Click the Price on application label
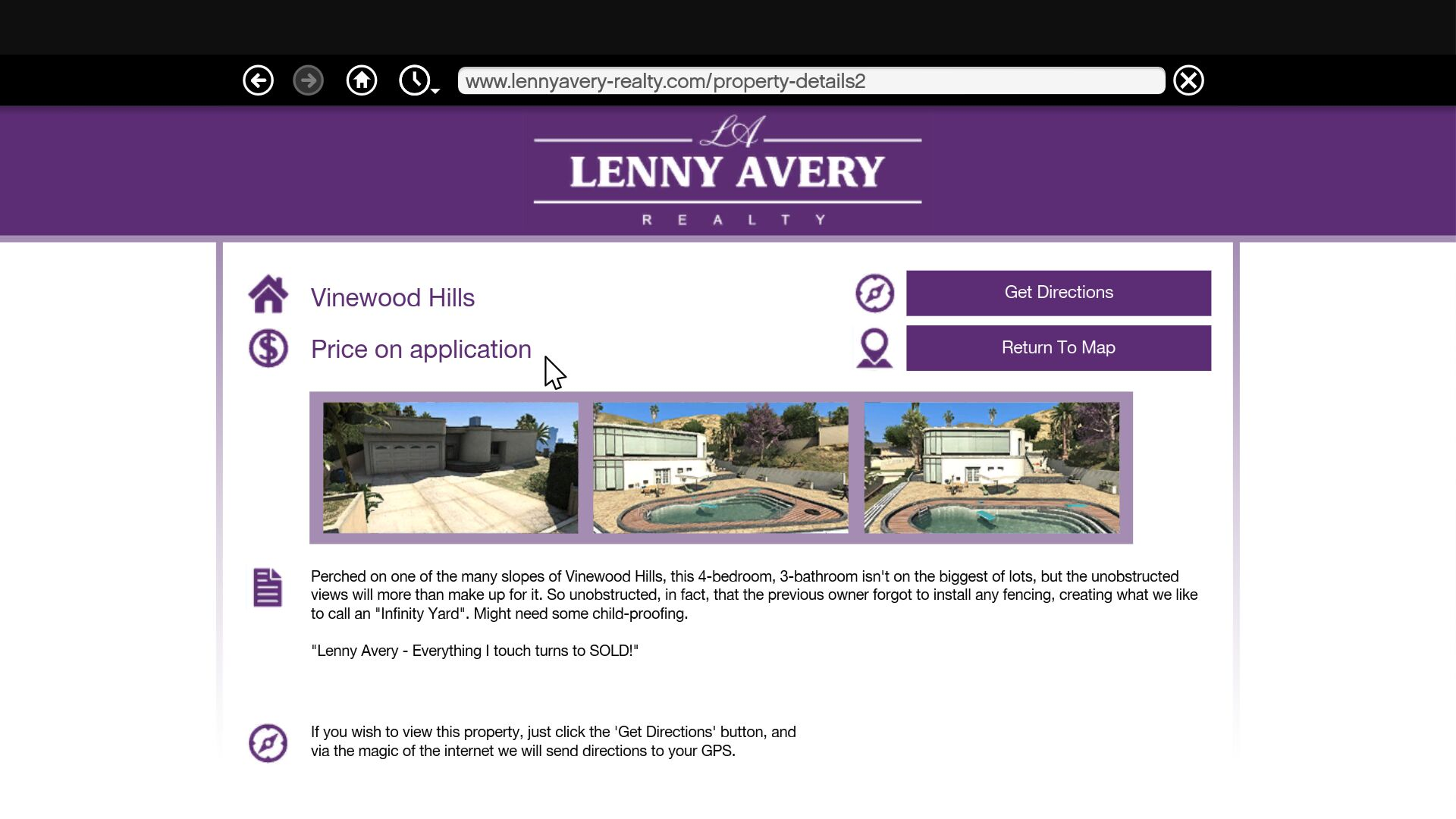 [420, 349]
